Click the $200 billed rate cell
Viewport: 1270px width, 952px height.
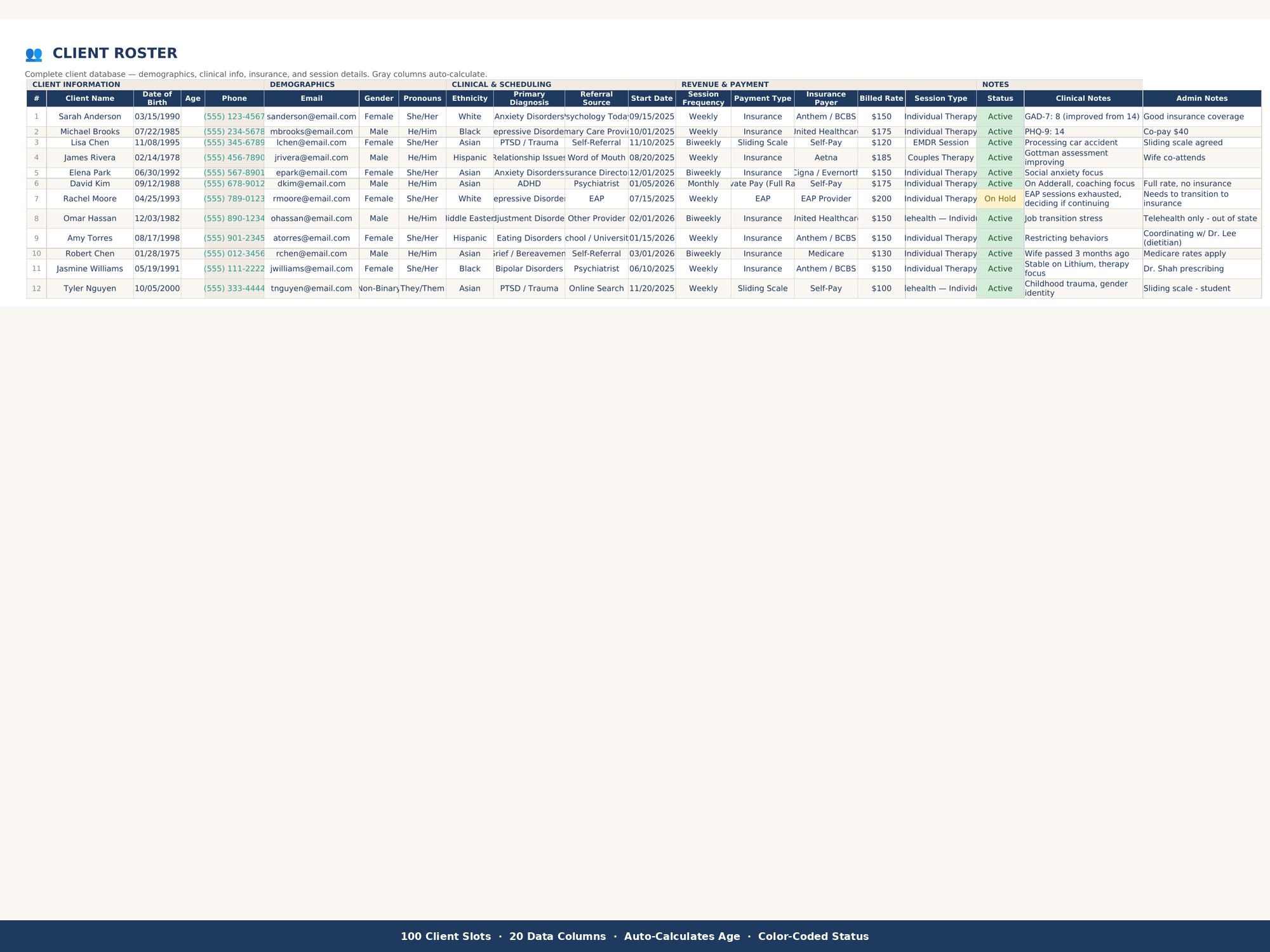click(x=881, y=199)
